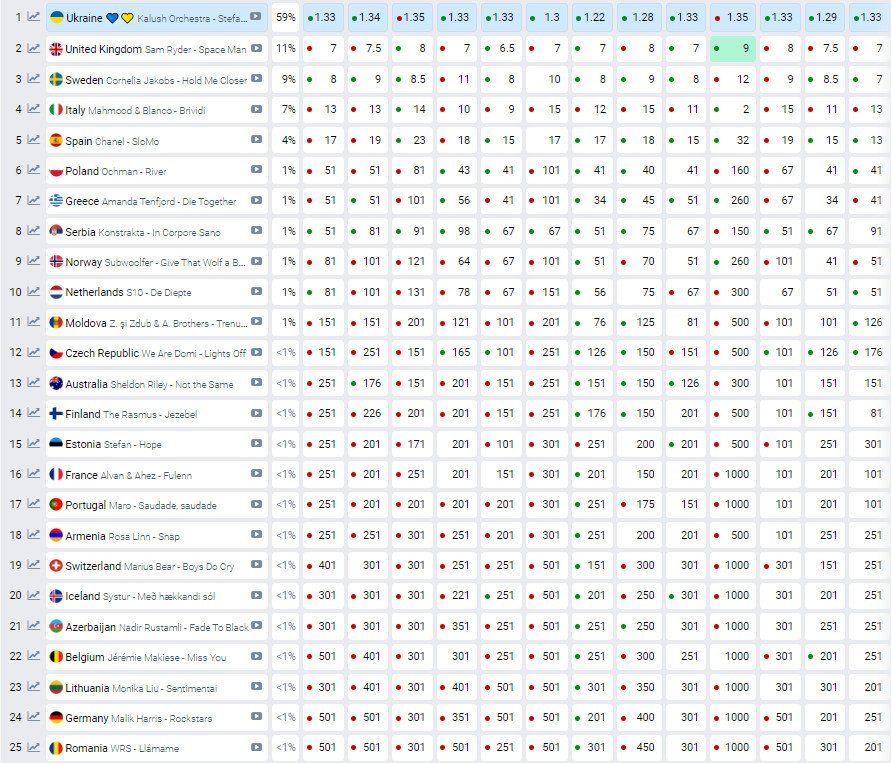This screenshot has height=763, width=891.
Task: Click Spain's odds of 32
Action: tap(733, 140)
